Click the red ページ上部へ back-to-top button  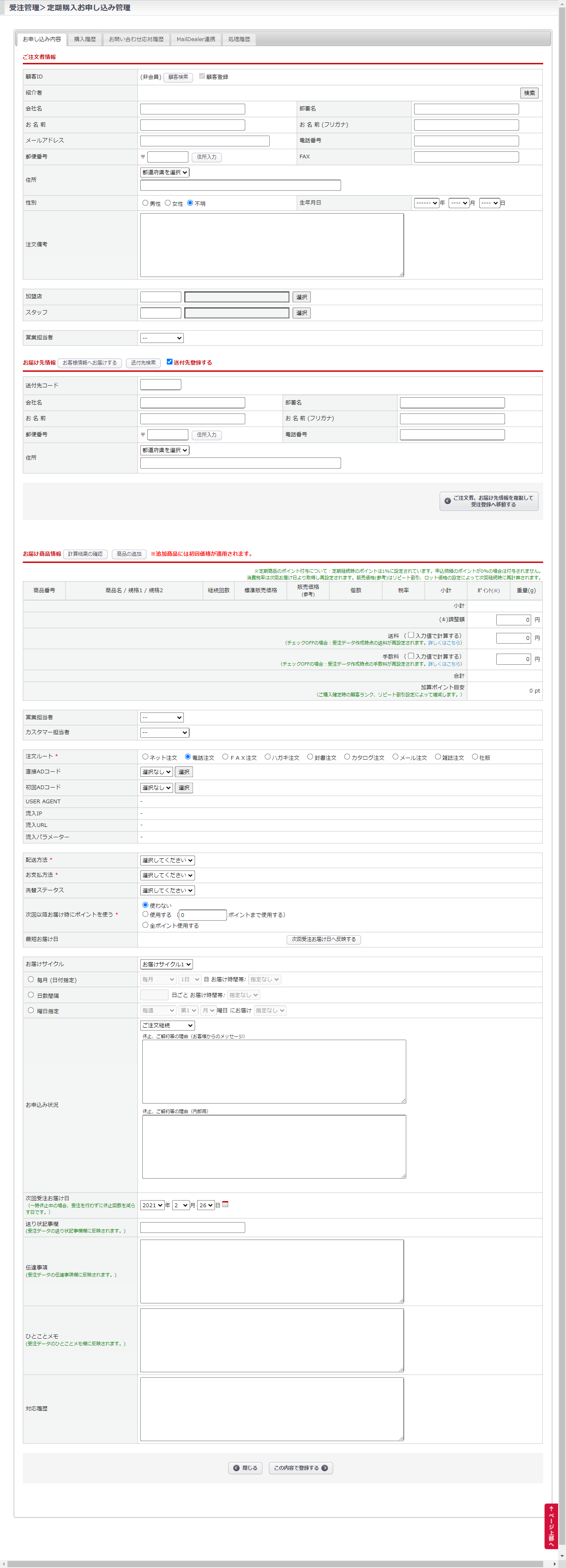(x=551, y=1525)
